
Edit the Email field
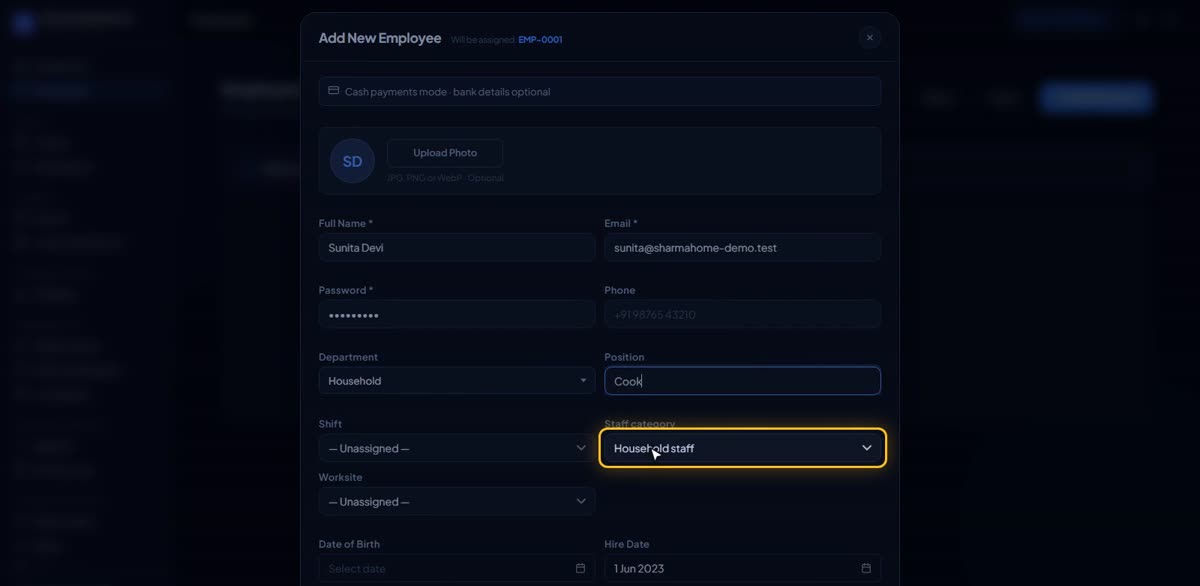743,248
